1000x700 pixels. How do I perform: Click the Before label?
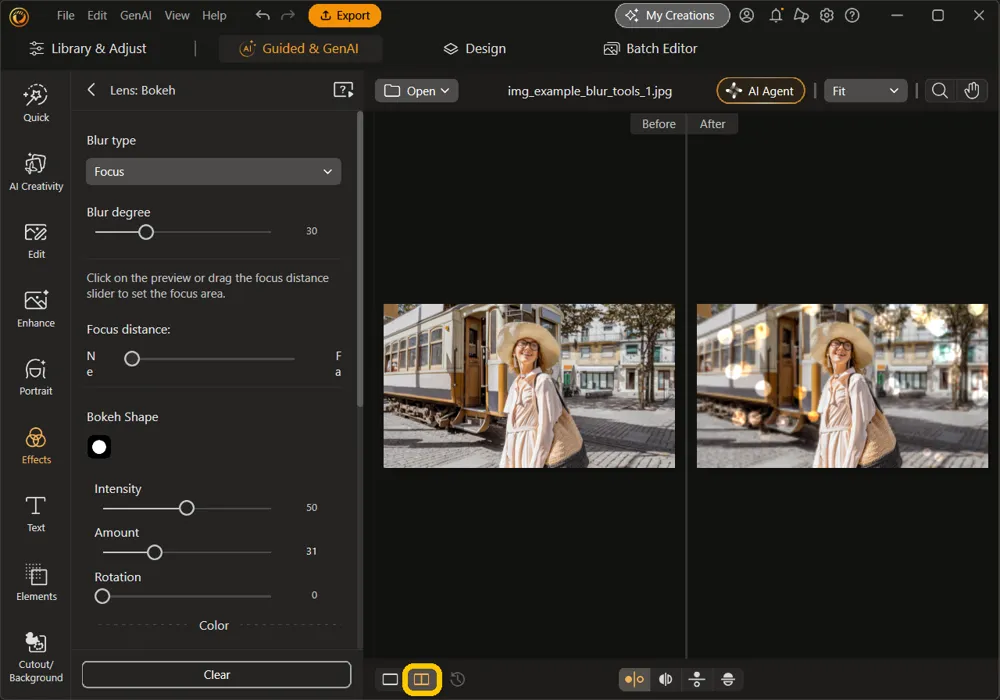tap(658, 124)
